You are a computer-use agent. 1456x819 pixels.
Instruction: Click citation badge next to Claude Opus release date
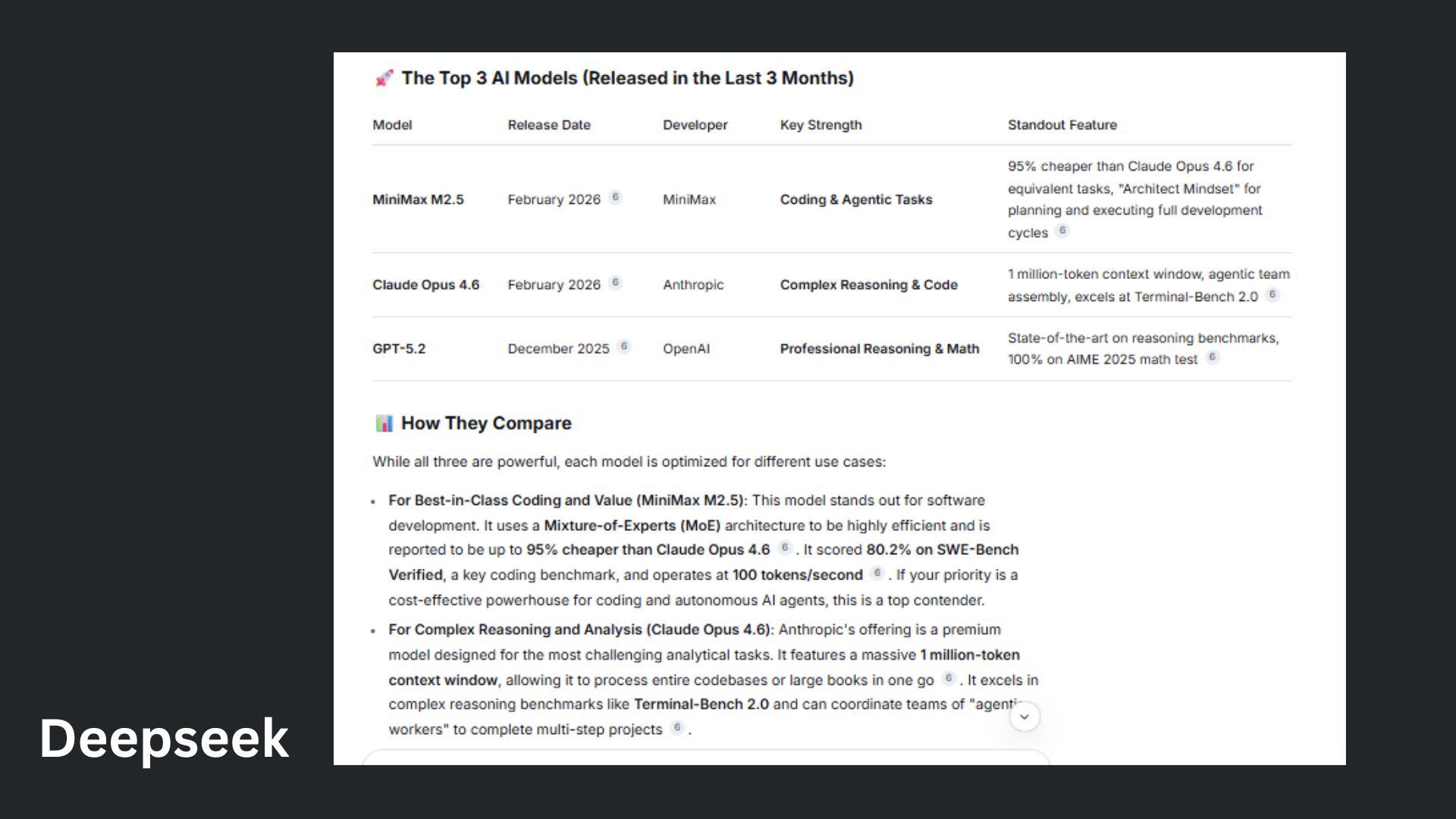coord(616,283)
